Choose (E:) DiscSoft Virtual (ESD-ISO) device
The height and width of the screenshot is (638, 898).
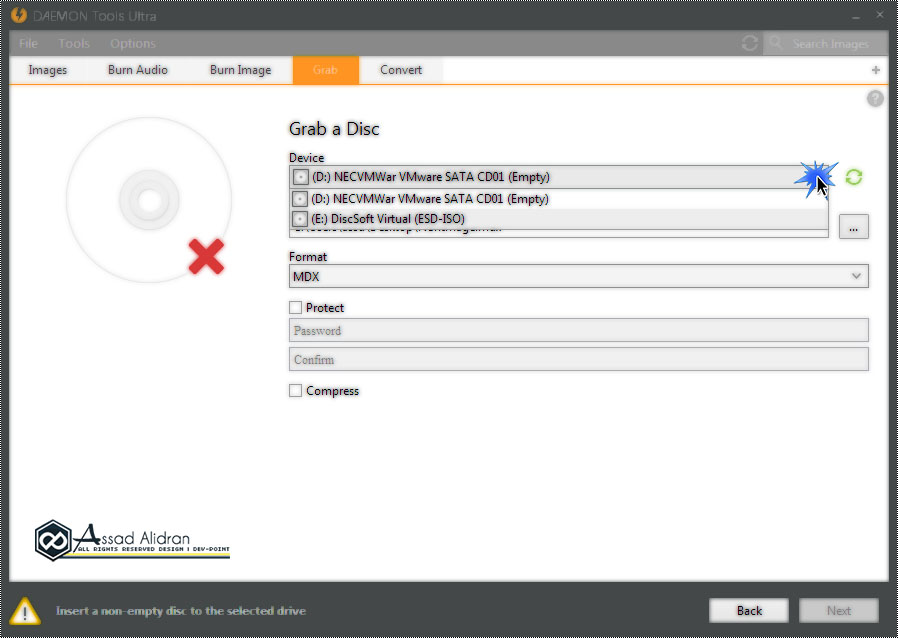(558, 219)
